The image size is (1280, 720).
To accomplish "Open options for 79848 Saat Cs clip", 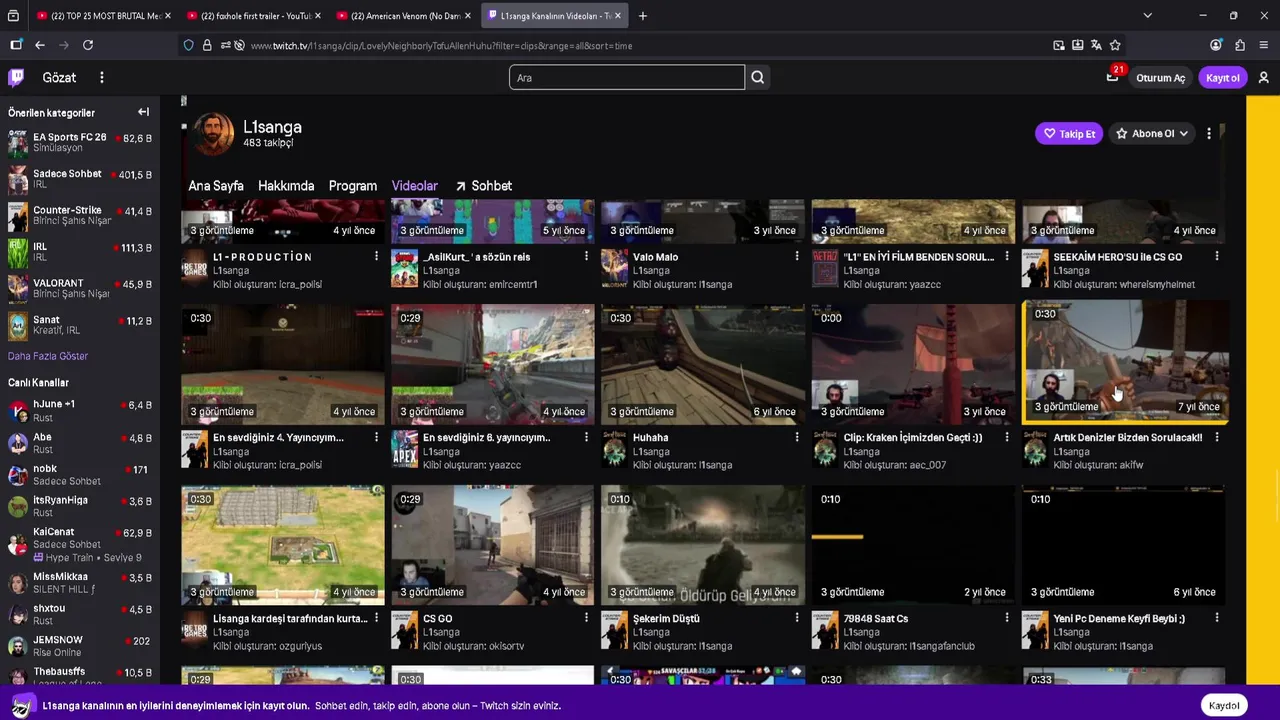I will click(x=1007, y=618).
